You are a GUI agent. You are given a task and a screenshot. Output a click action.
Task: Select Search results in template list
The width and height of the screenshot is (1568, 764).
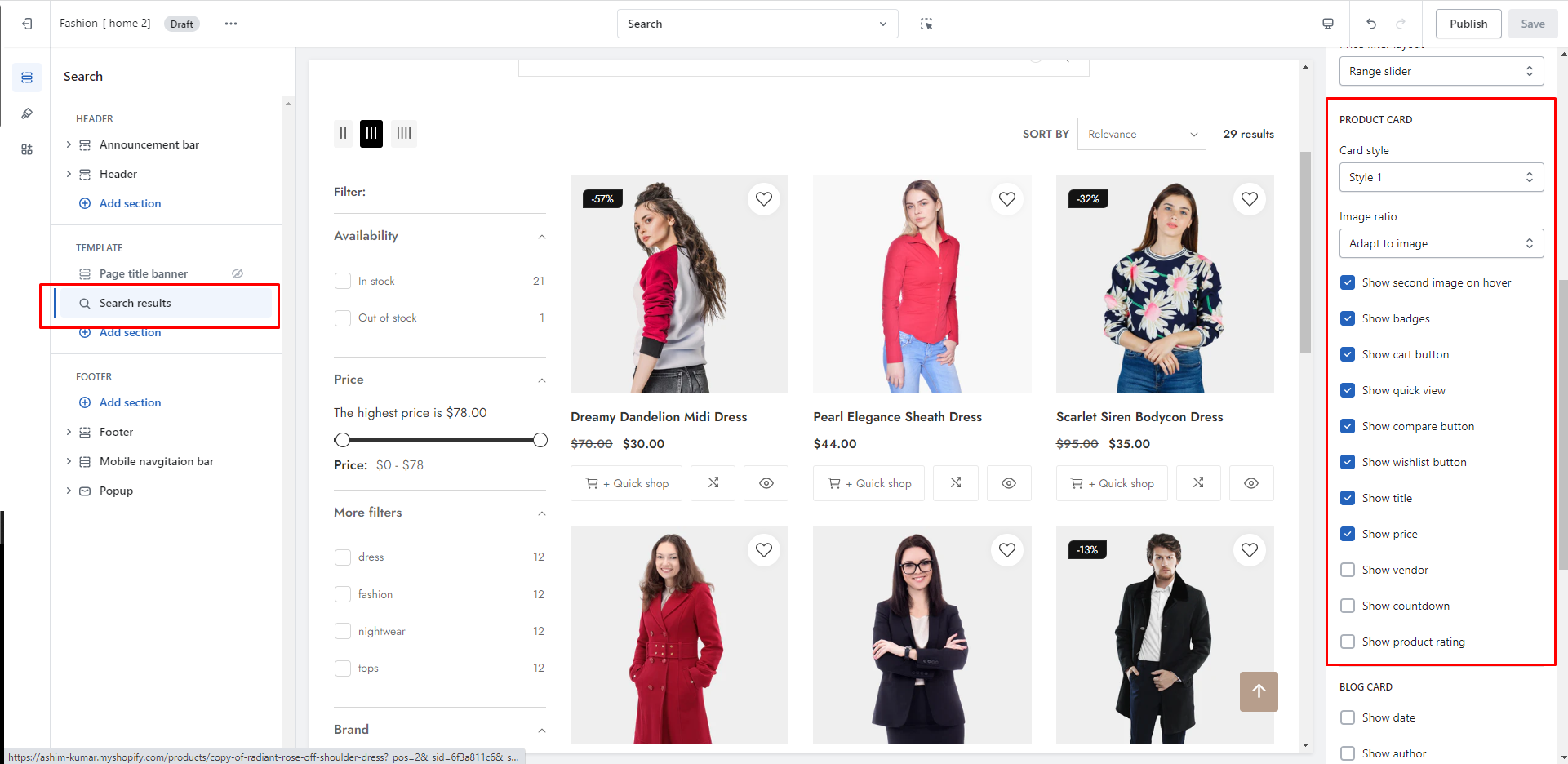pyautogui.click(x=135, y=303)
